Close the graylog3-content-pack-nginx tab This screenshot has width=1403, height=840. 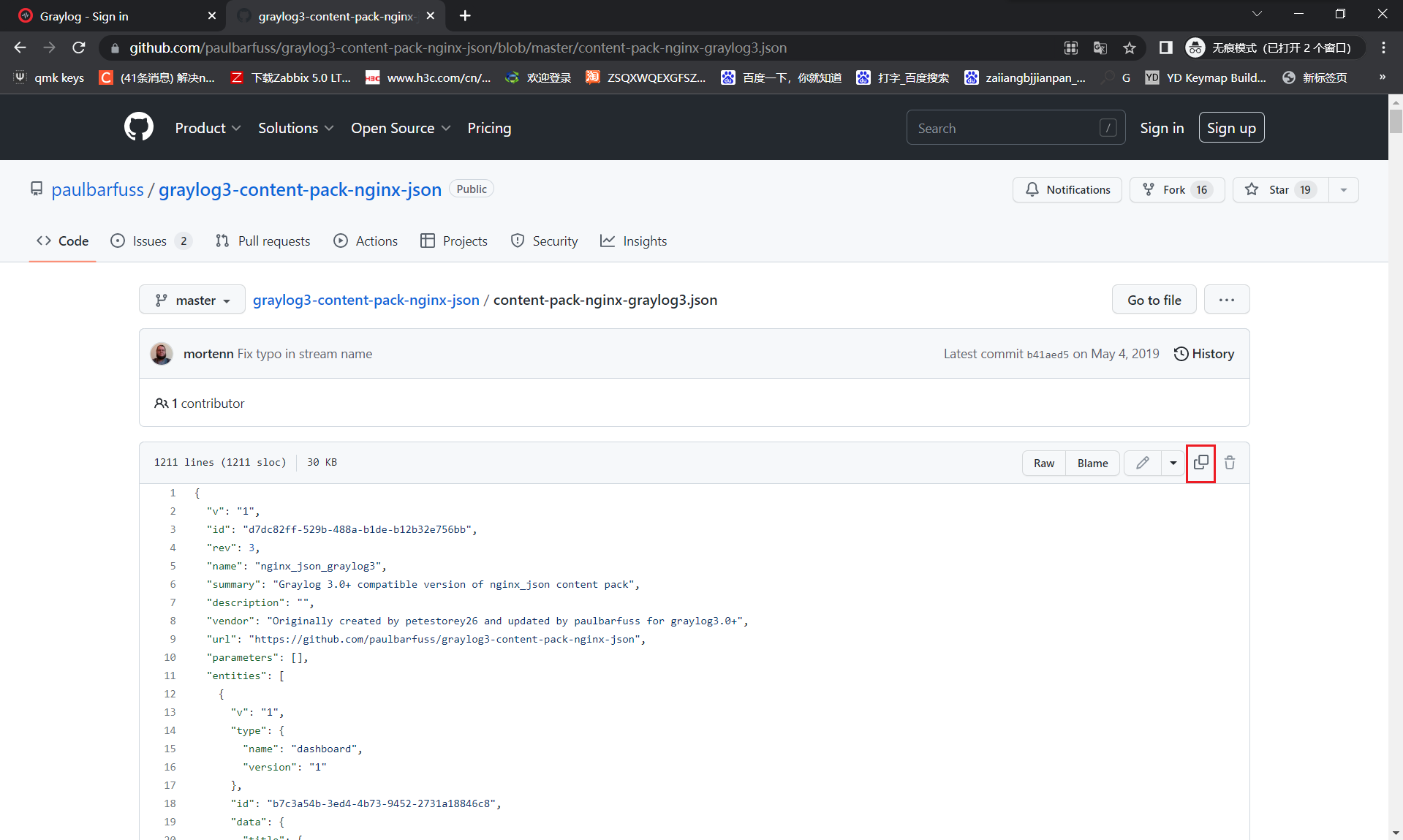(430, 15)
